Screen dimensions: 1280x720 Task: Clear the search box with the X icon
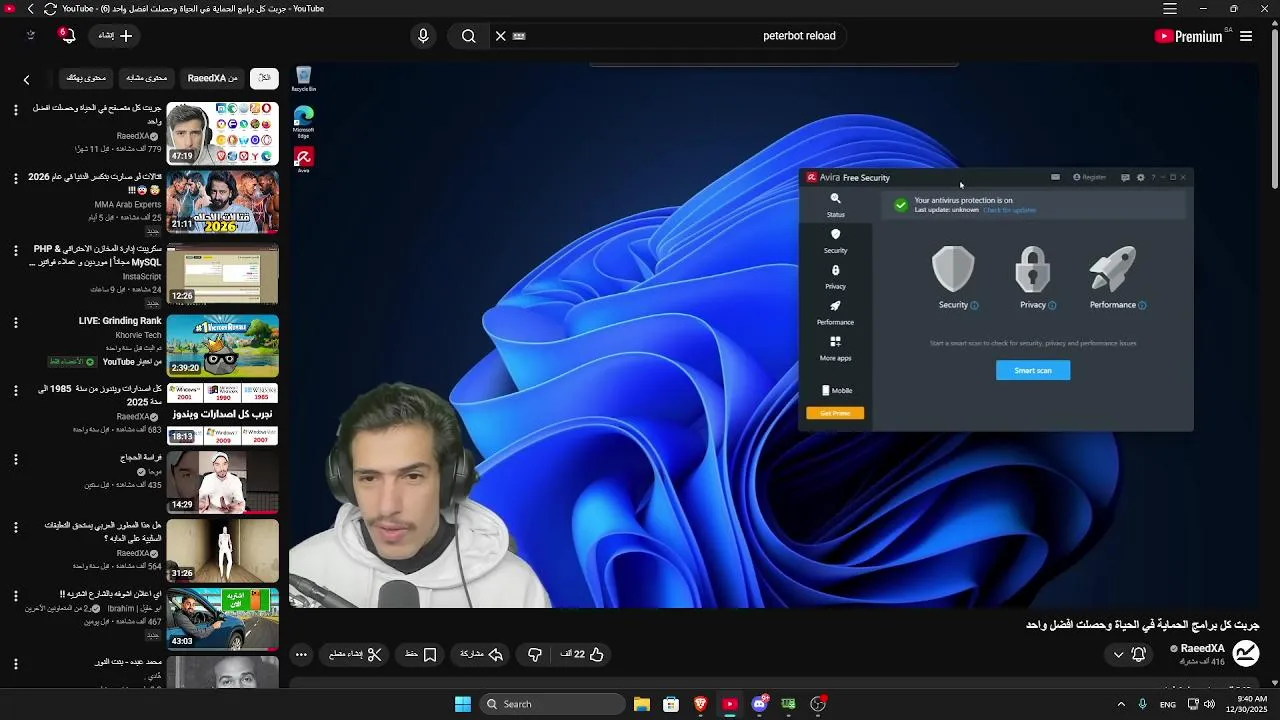(x=501, y=36)
